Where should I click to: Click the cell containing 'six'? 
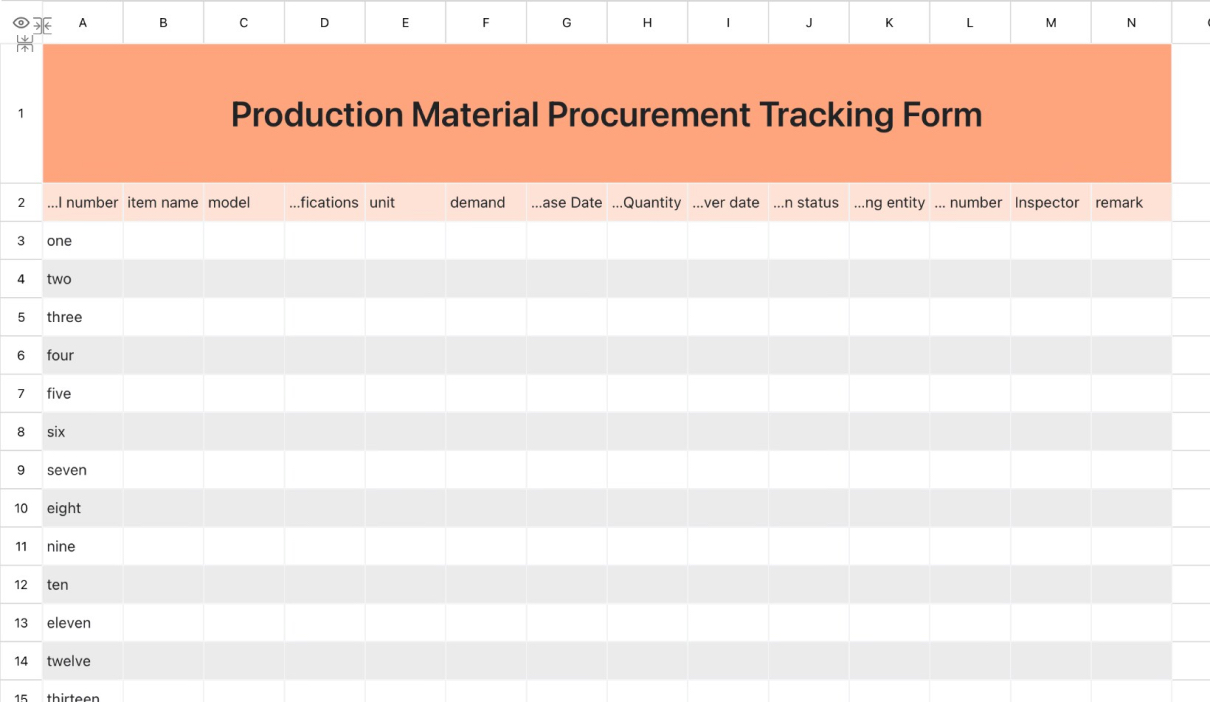click(x=83, y=432)
